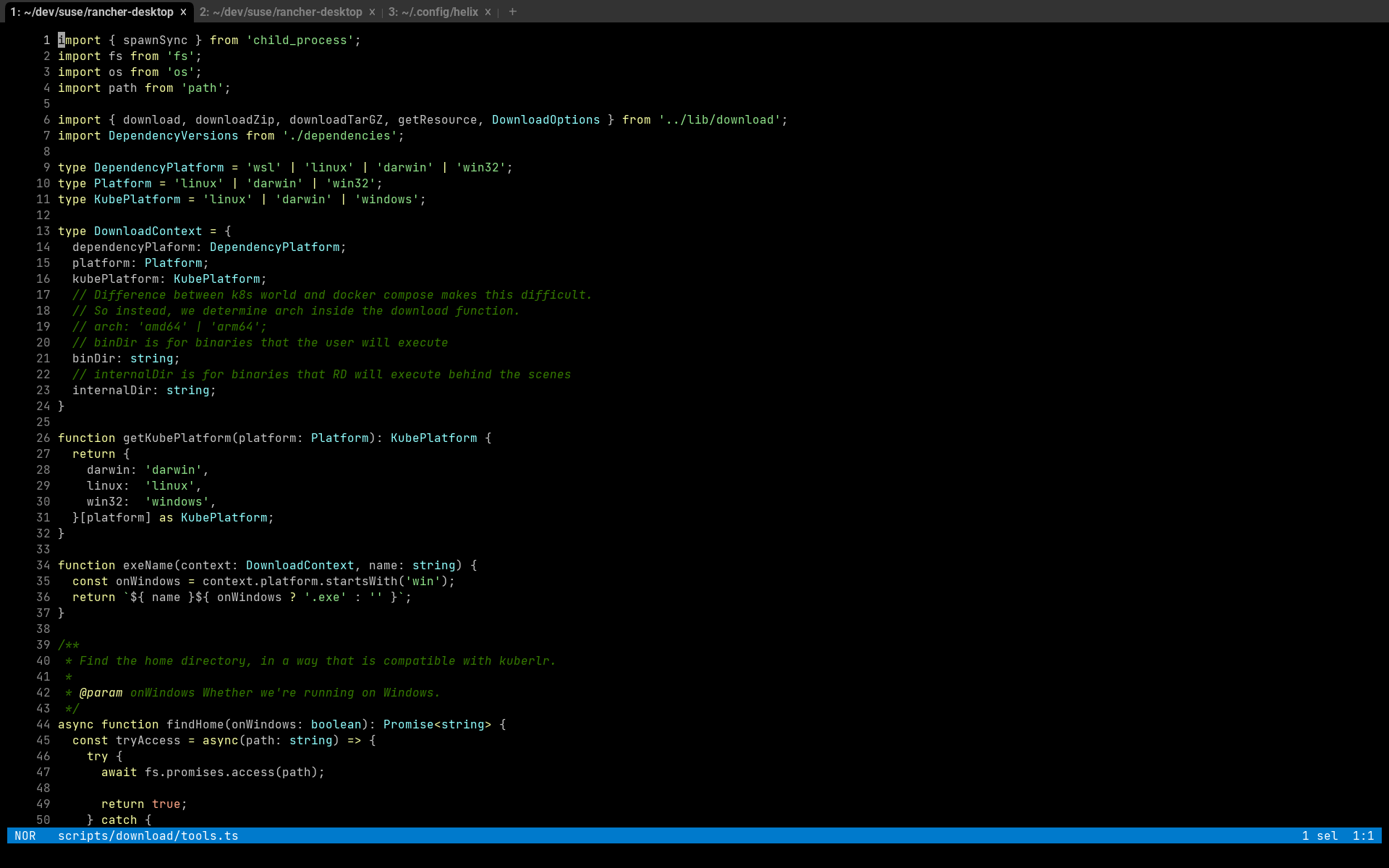
Task: Place cursor on 'getKubePlatform' function name
Action: 177,438
